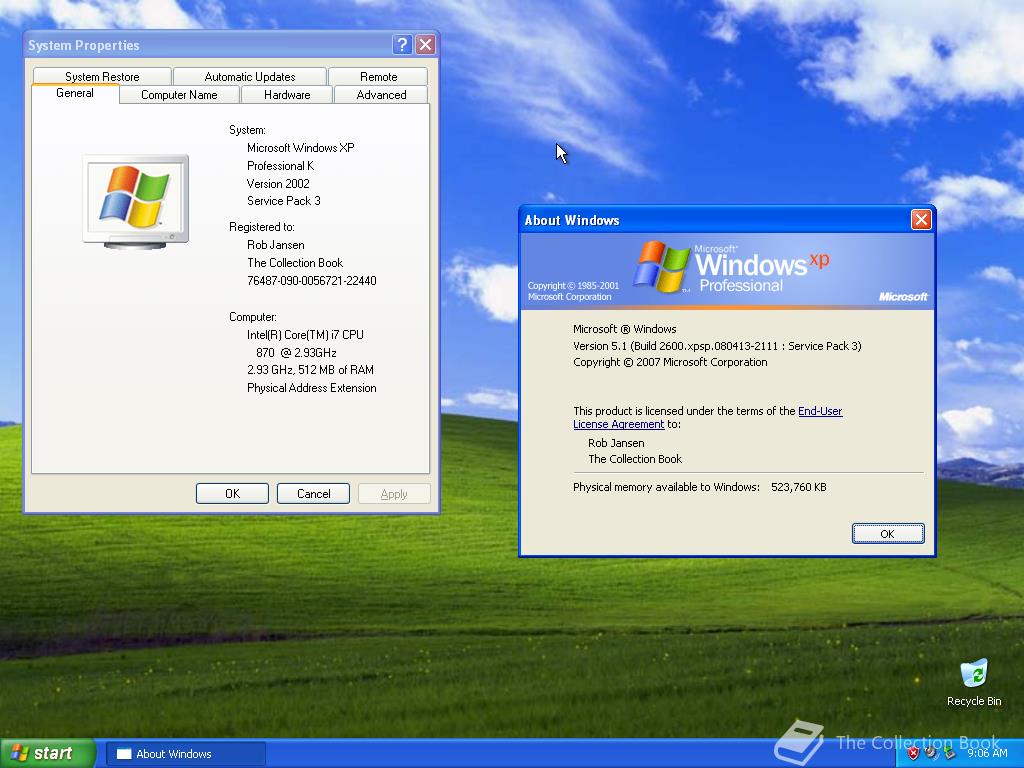Viewport: 1024px width, 768px height.
Task: Click the 9:06 AM taskbar clock
Action: coord(987,753)
